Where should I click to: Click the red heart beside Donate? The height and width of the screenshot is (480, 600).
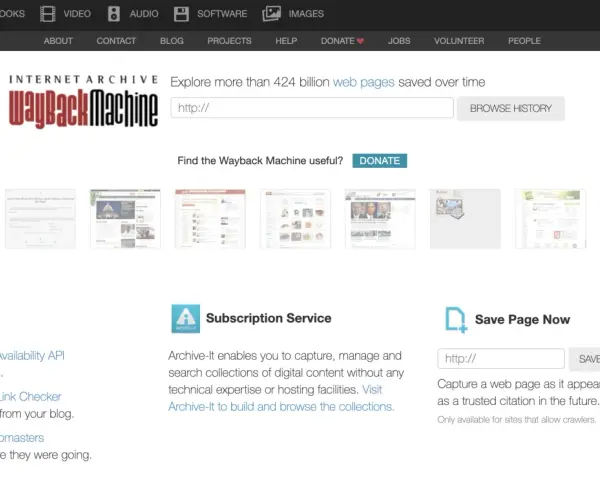(360, 41)
